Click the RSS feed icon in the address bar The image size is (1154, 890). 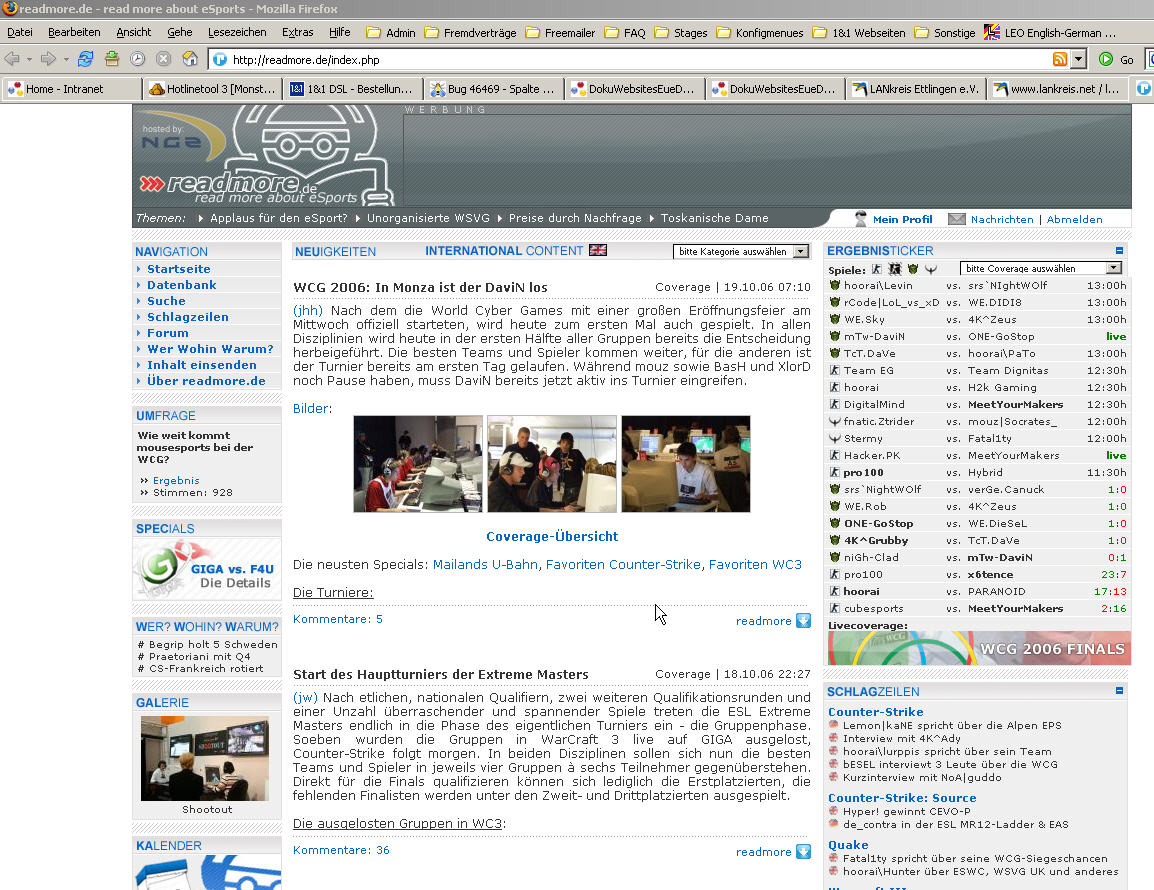(x=1060, y=60)
